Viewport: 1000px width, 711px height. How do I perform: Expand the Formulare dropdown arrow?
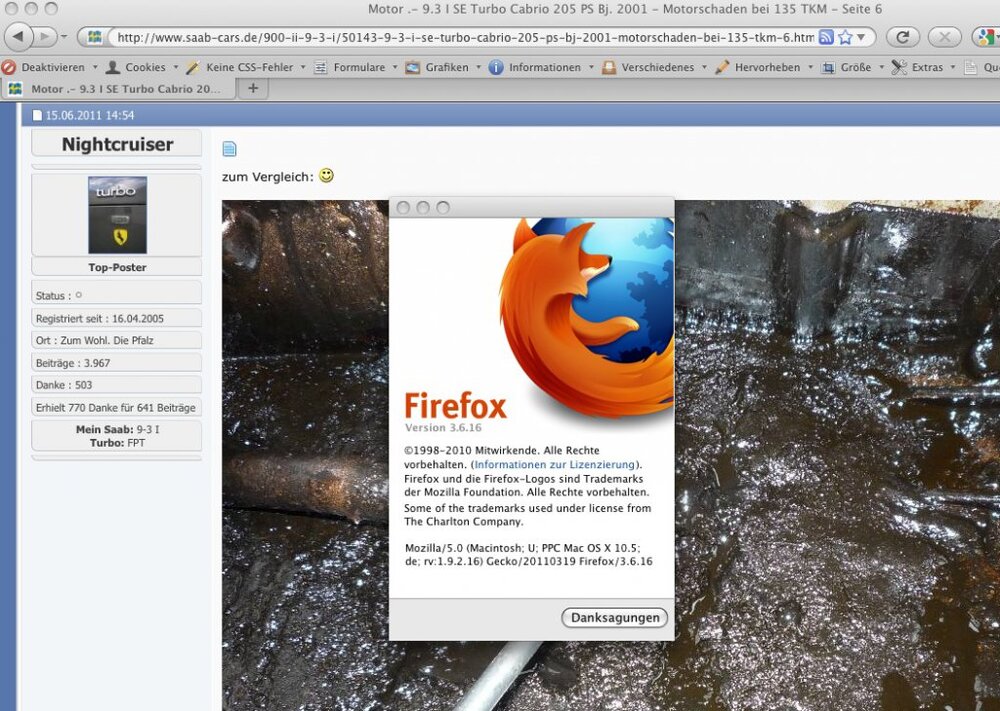tap(395, 67)
